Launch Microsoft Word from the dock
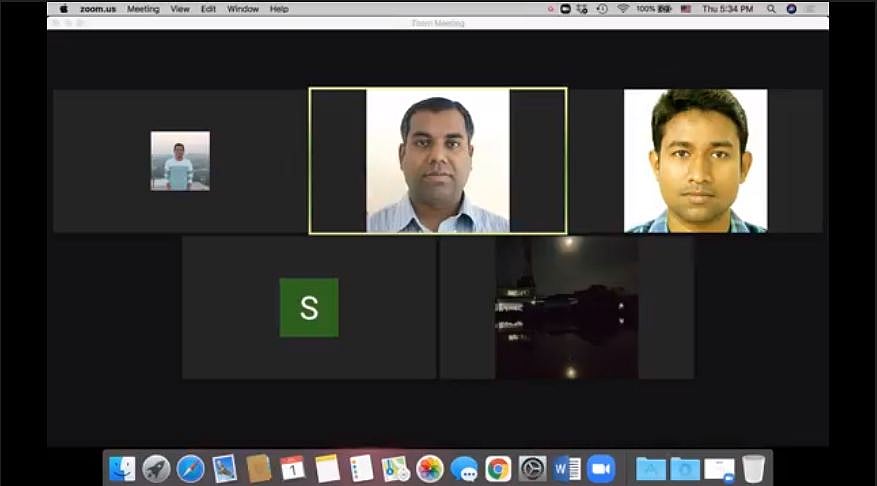Screen dimensions: 877x486 [566, 468]
